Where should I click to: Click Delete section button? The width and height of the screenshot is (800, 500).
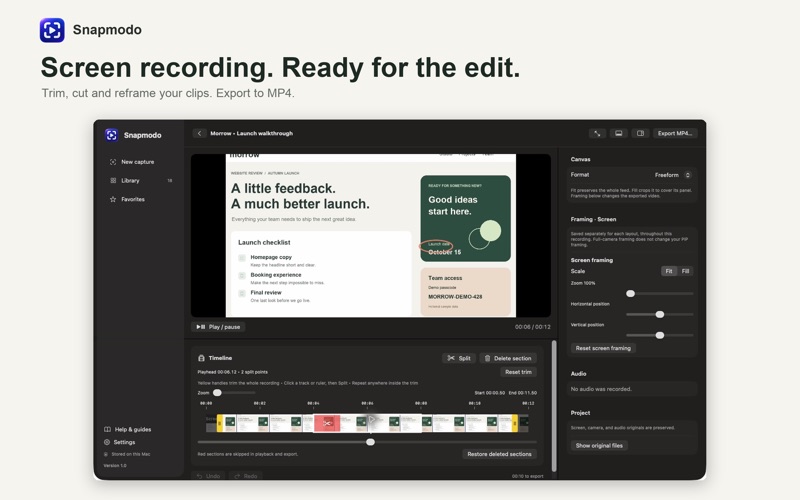tap(508, 358)
